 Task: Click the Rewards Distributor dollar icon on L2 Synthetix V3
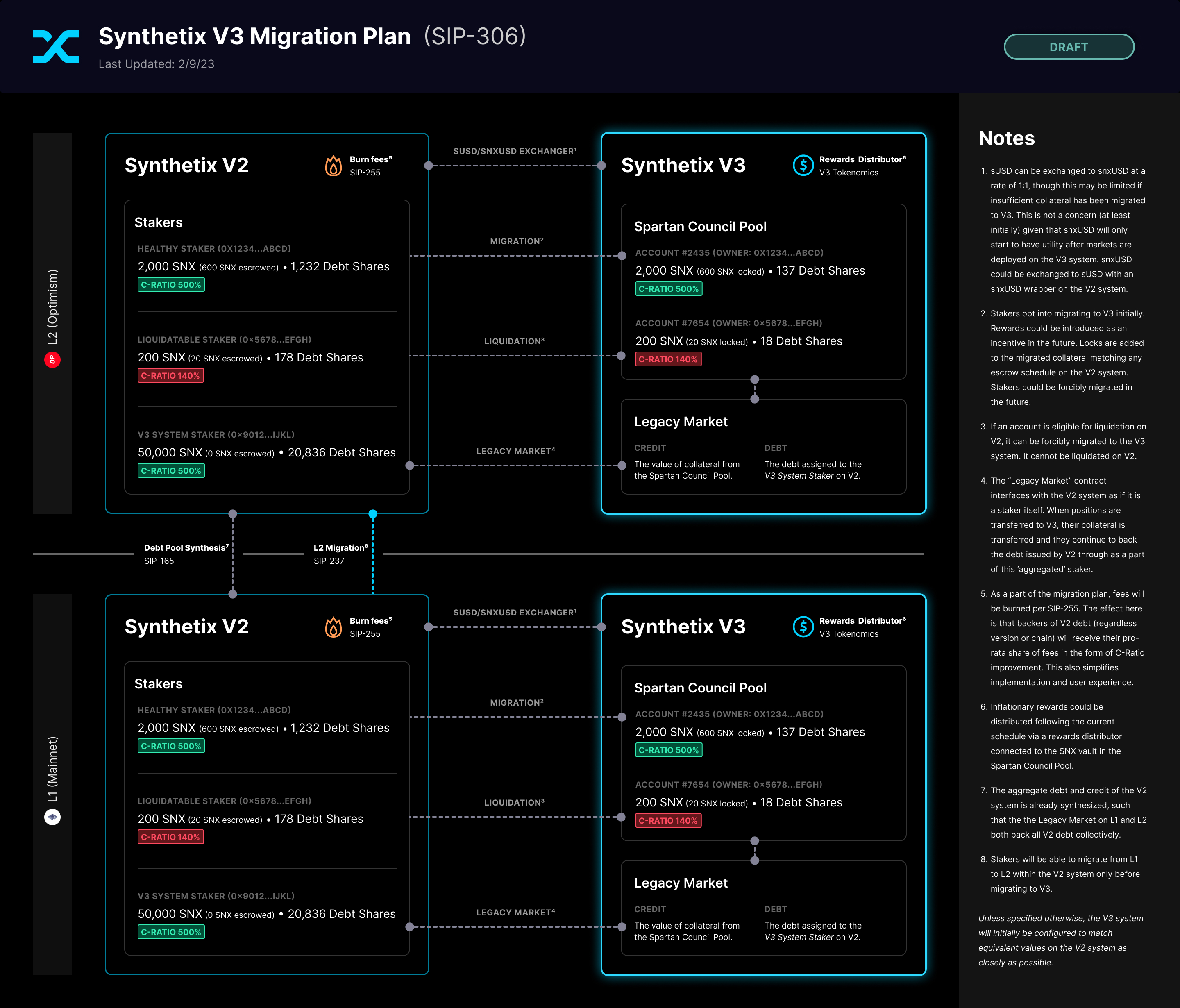[x=803, y=166]
